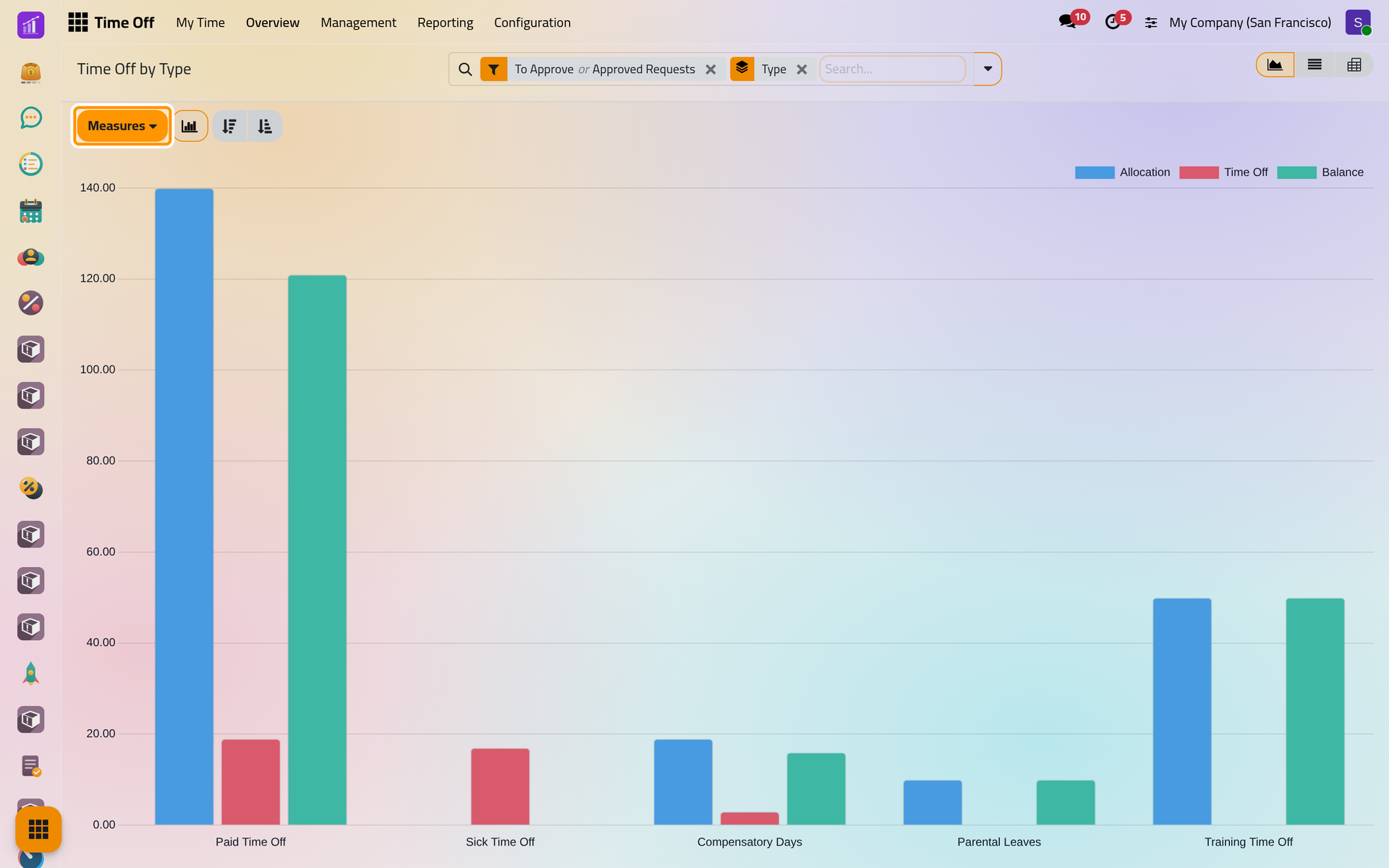Open the yellow percent discount app icon

(x=30, y=488)
